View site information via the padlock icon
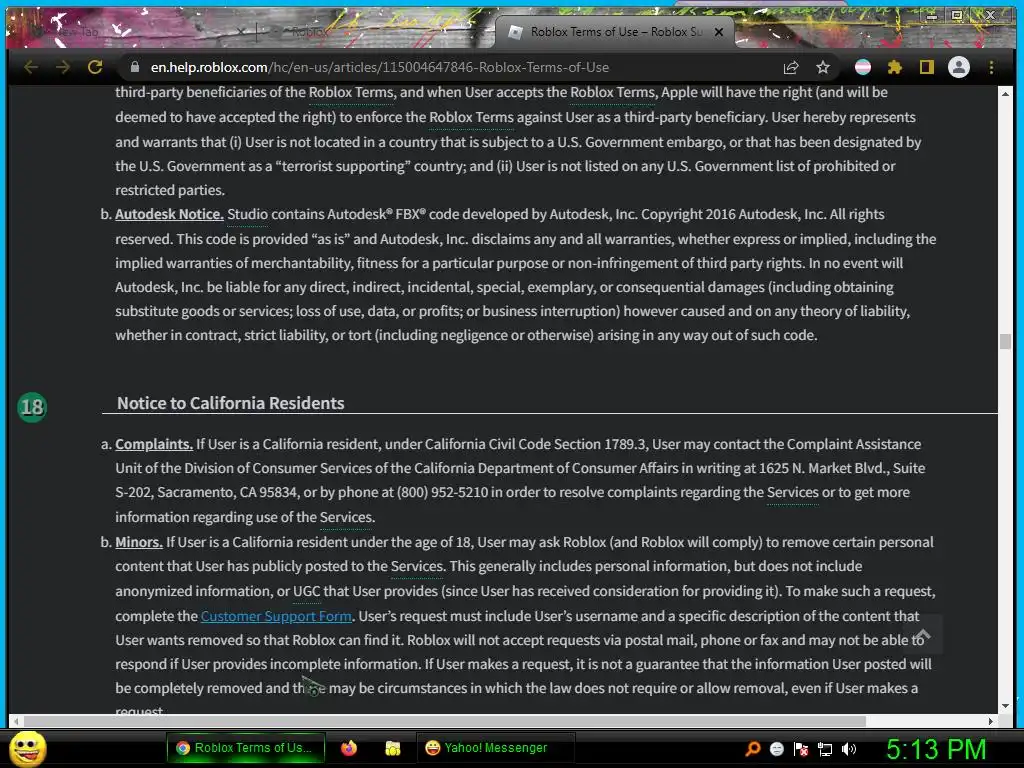Viewport: 1024px width, 768px height. click(135, 67)
